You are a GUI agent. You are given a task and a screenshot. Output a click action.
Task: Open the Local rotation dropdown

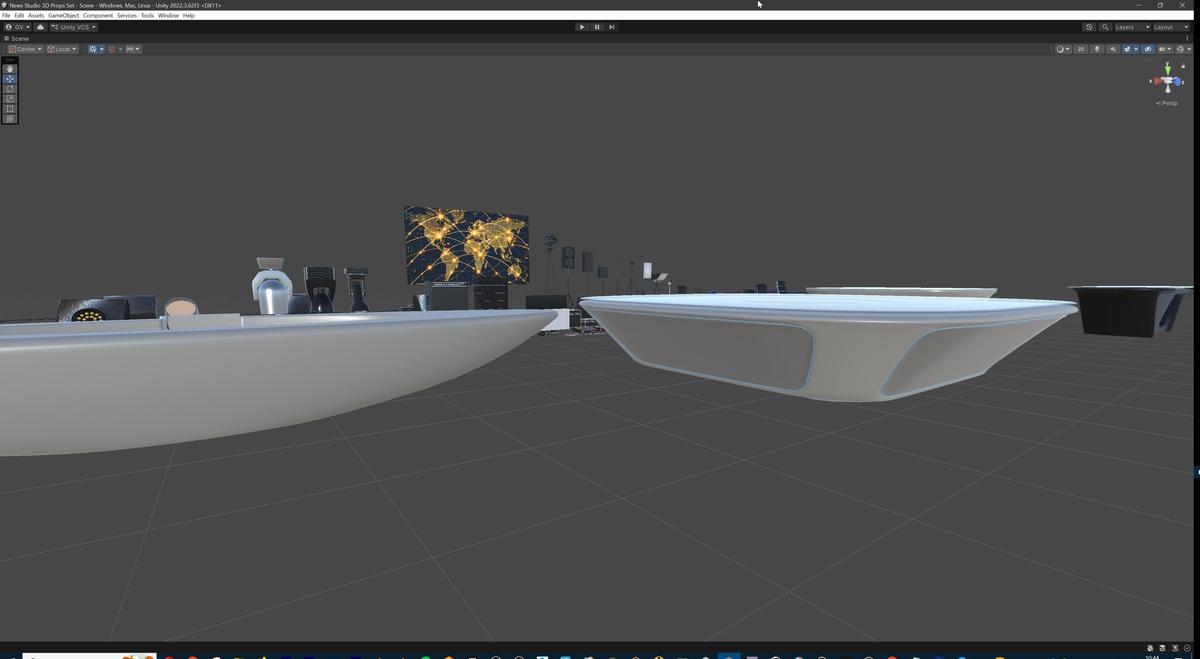(62, 49)
